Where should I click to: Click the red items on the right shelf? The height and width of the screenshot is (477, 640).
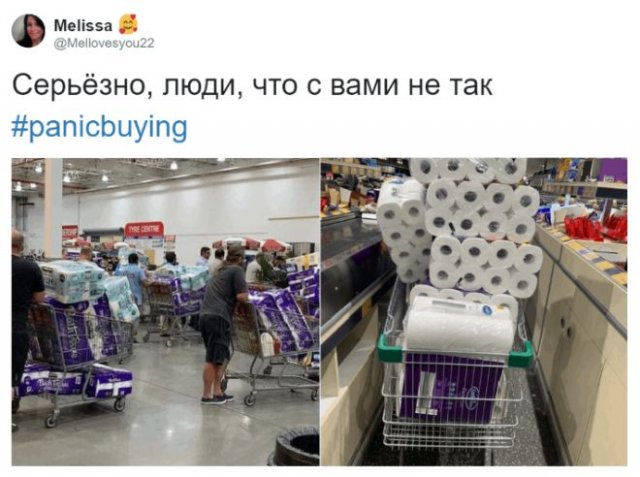coord(596,227)
